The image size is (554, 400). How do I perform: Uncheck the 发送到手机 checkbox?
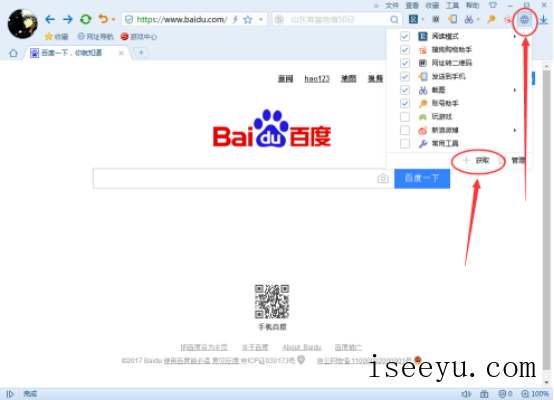click(x=405, y=76)
